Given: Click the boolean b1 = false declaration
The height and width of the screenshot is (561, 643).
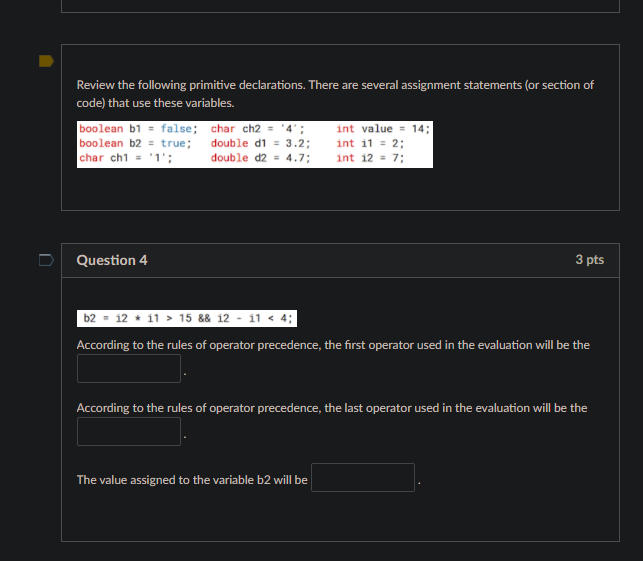Looking at the screenshot, I should [x=138, y=129].
